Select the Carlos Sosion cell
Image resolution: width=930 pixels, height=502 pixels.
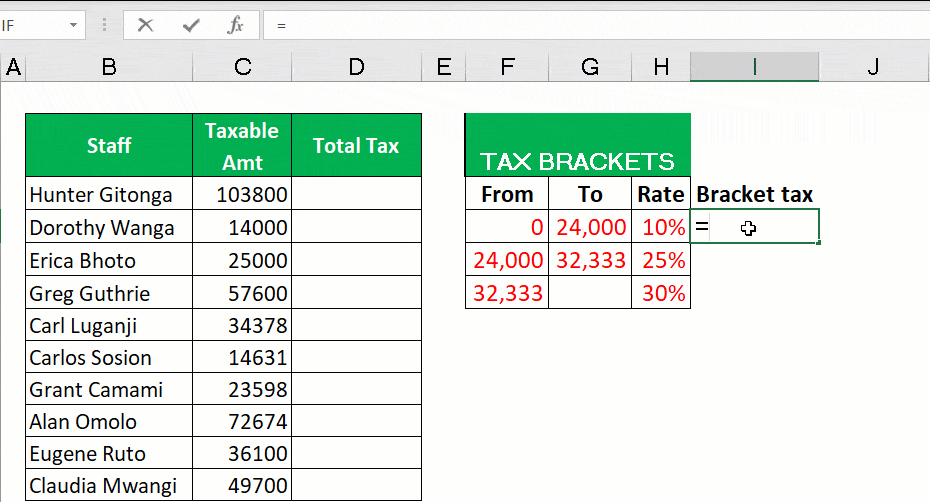[x=109, y=357]
